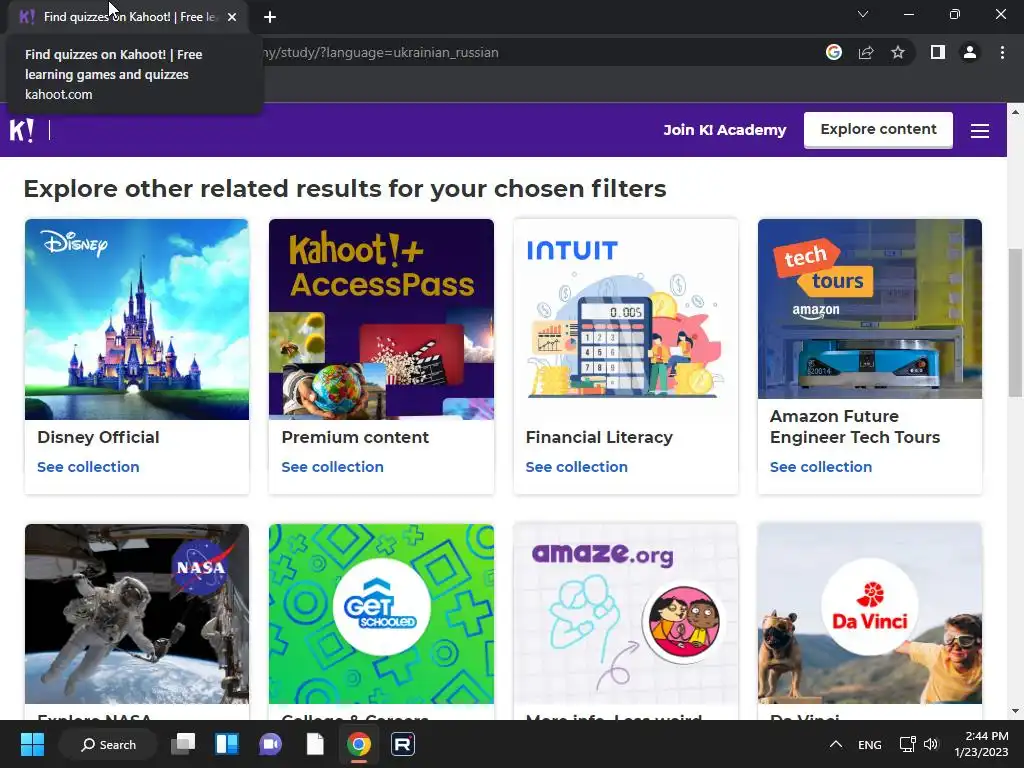Image resolution: width=1024 pixels, height=768 pixels.
Task: Share this page using the share icon
Action: point(866,52)
